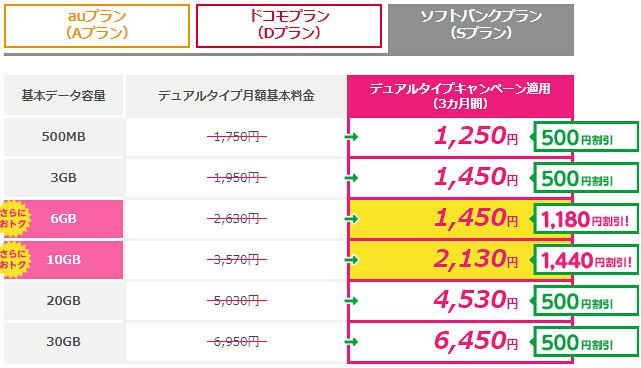Click the green arrow in the 30GB row
641x368 pixels.
click(x=352, y=342)
